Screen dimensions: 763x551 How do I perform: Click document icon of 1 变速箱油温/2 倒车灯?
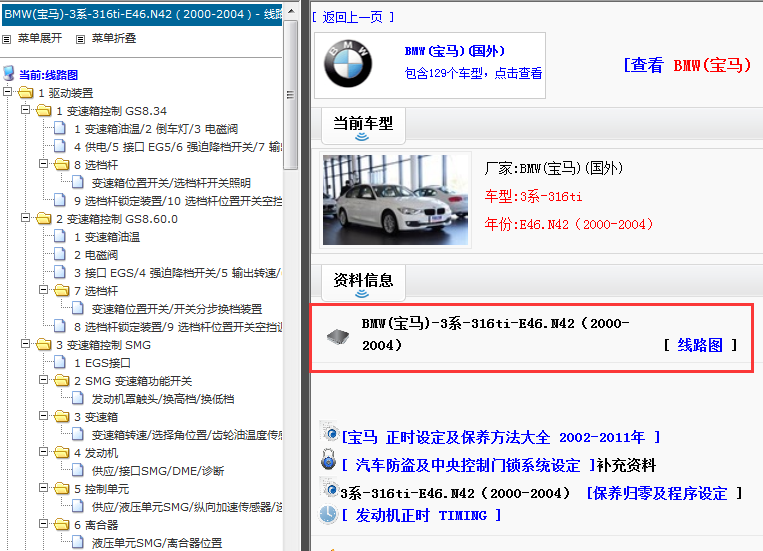60,128
